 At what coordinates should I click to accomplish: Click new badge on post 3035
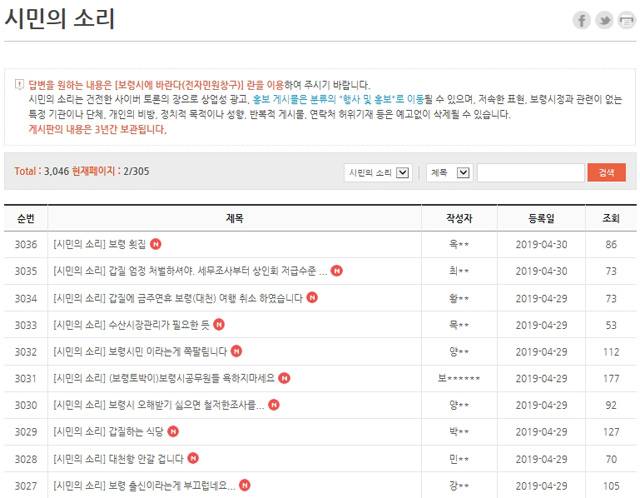click(337, 271)
